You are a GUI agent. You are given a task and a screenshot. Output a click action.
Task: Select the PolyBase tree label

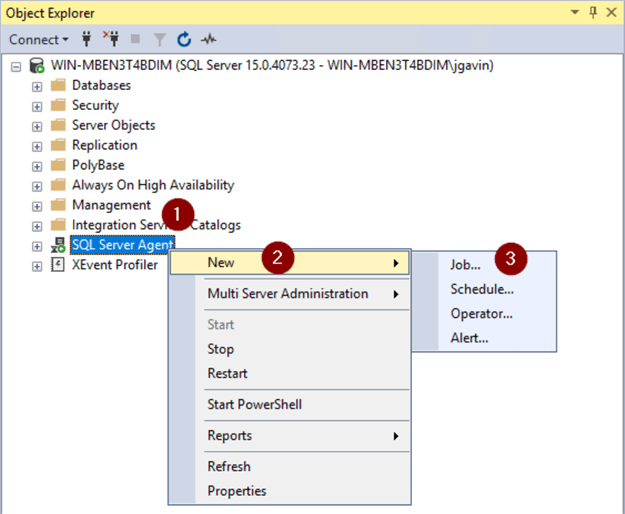pyautogui.click(x=98, y=165)
